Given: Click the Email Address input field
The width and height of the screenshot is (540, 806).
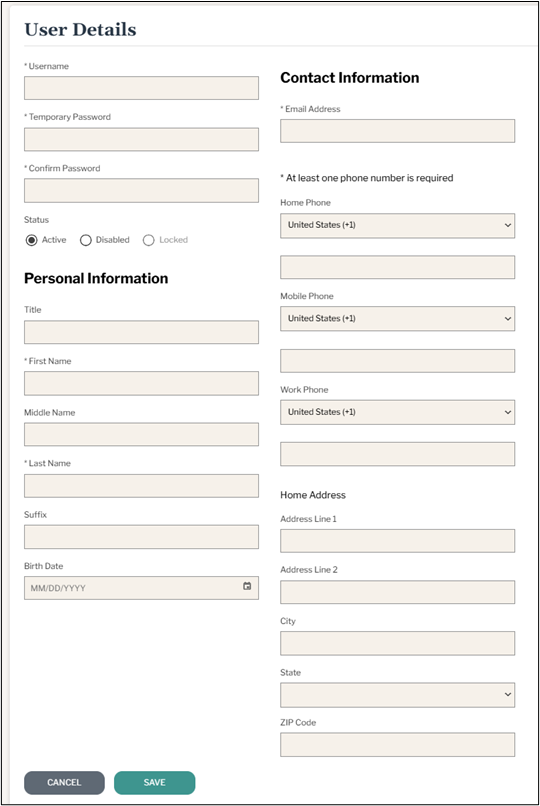Looking at the screenshot, I should tap(397, 131).
